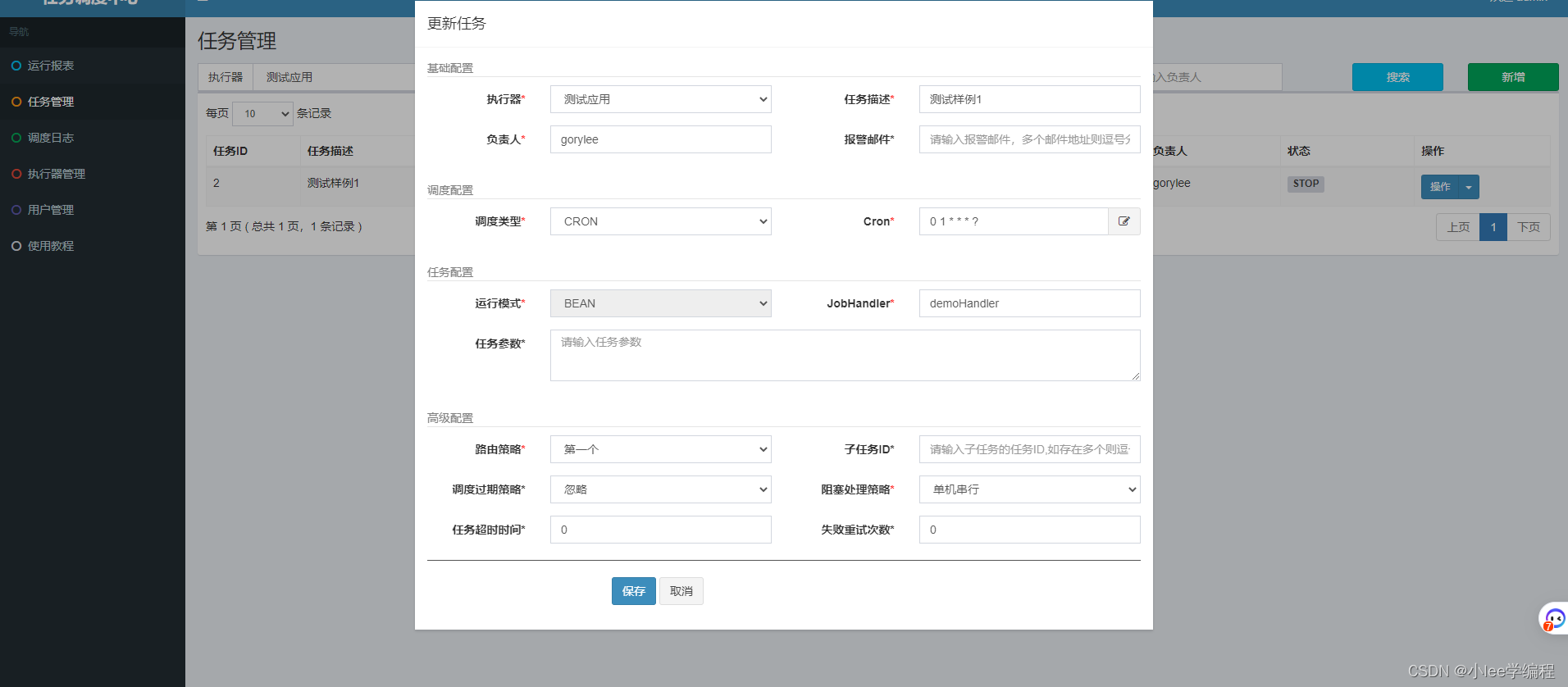Click the 保存 button
The height and width of the screenshot is (687, 1568).
(x=634, y=591)
